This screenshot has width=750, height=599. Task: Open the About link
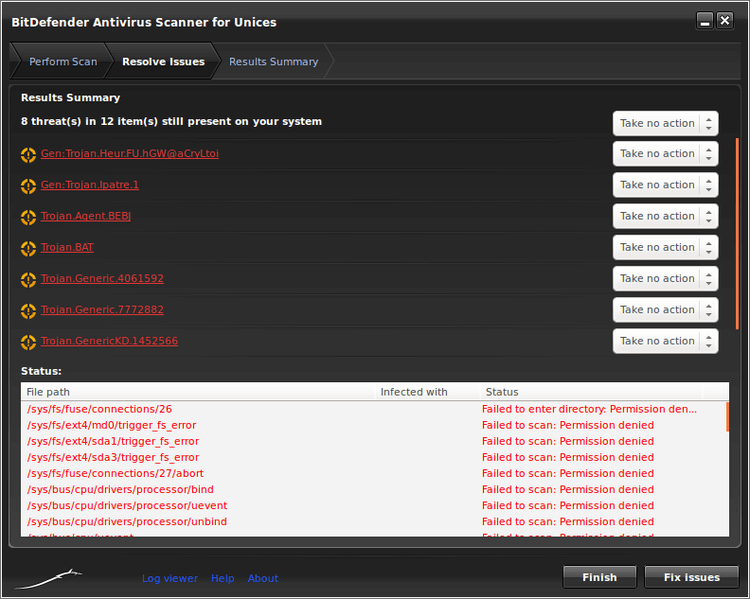tap(263, 578)
